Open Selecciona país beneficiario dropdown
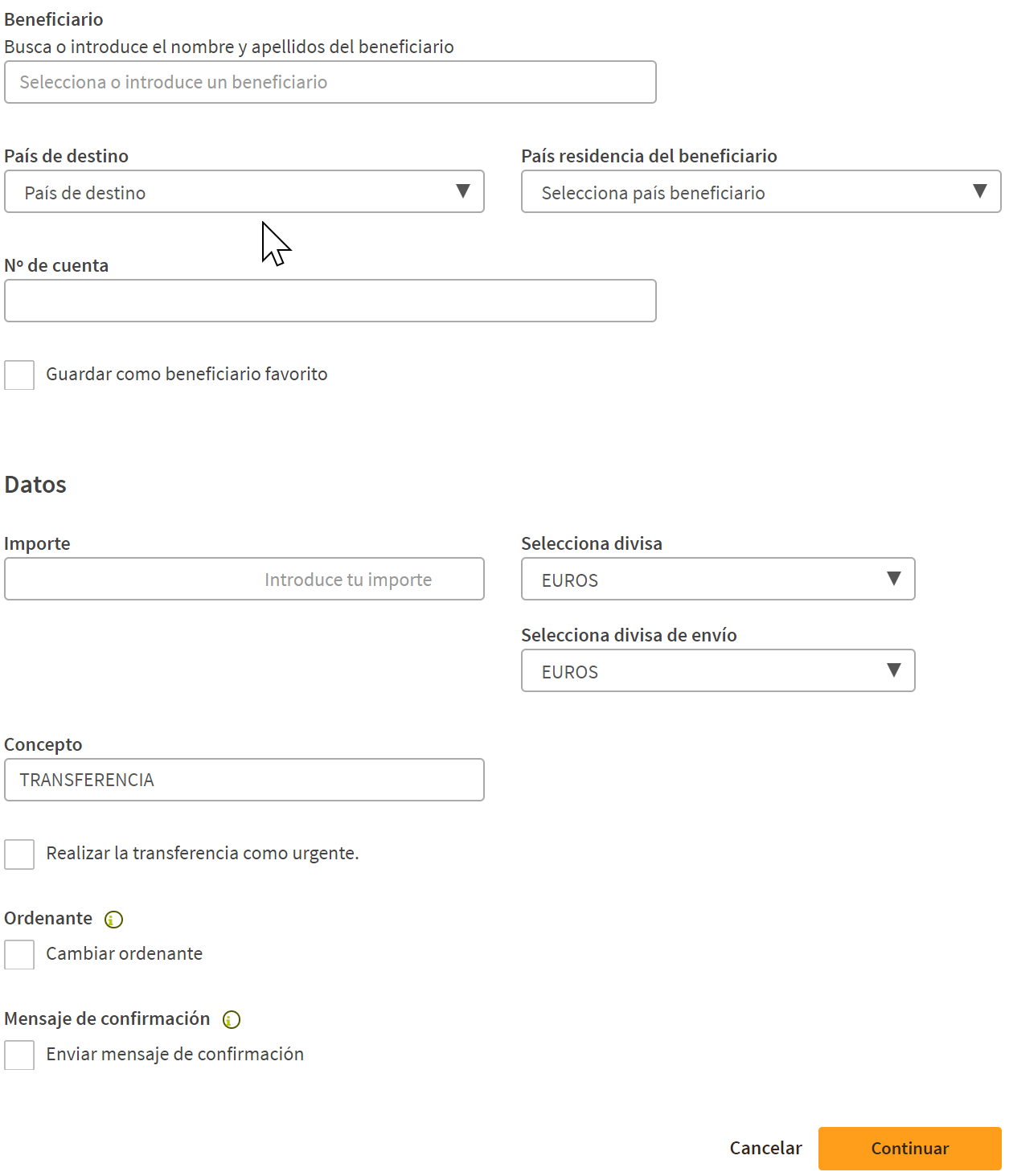This screenshot has height=1176, width=1009. point(761,191)
